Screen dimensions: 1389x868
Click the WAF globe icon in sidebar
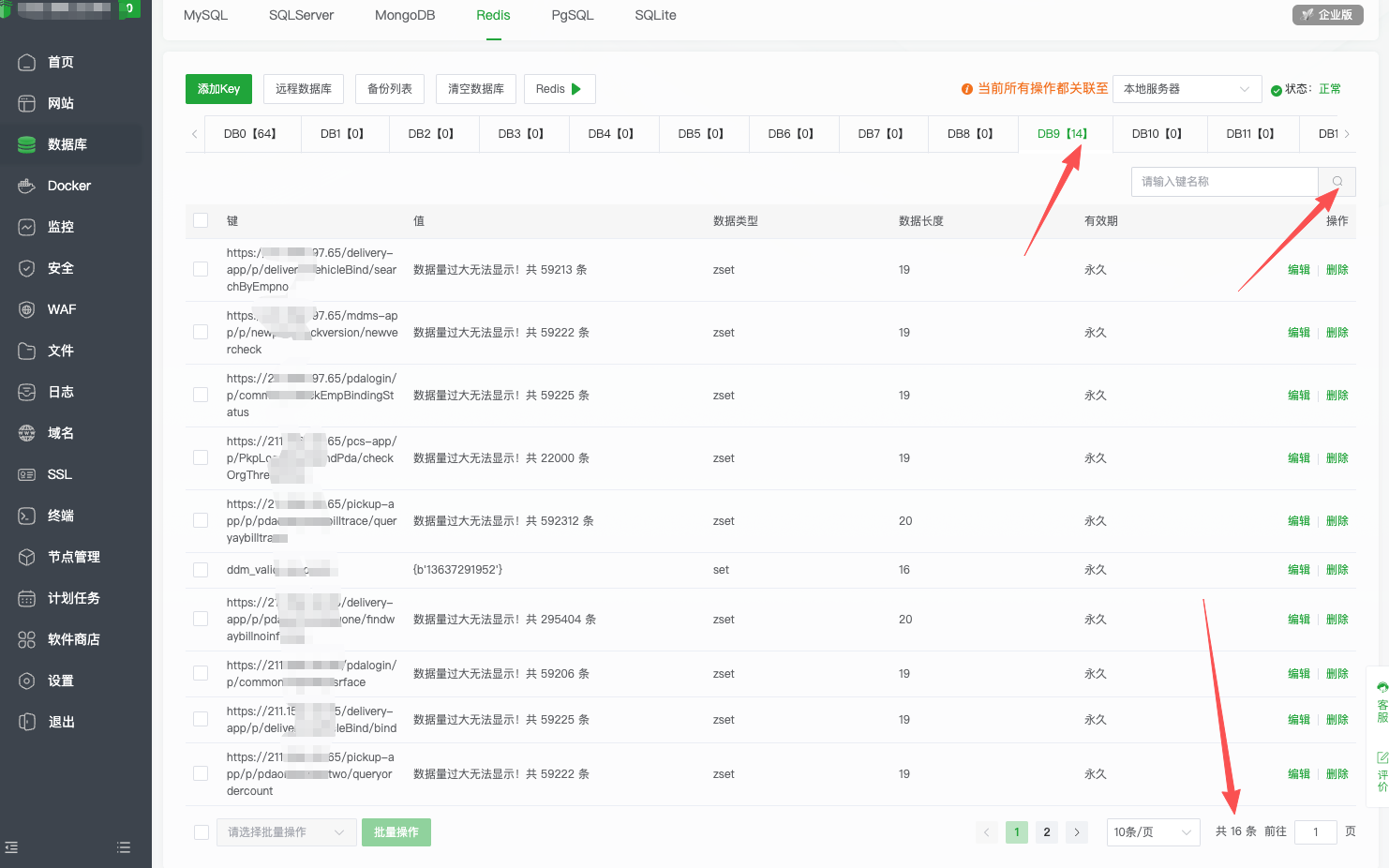[27, 309]
